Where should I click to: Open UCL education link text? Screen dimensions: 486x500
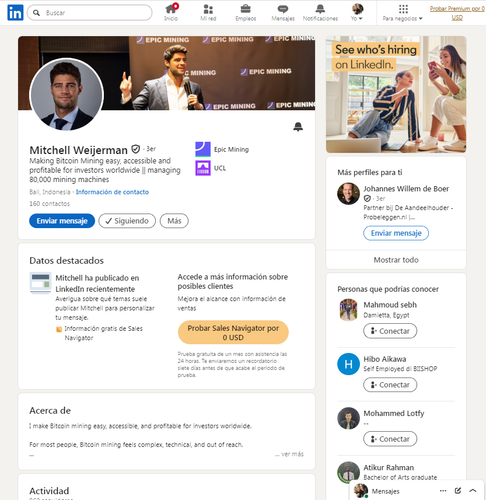[x=220, y=168]
